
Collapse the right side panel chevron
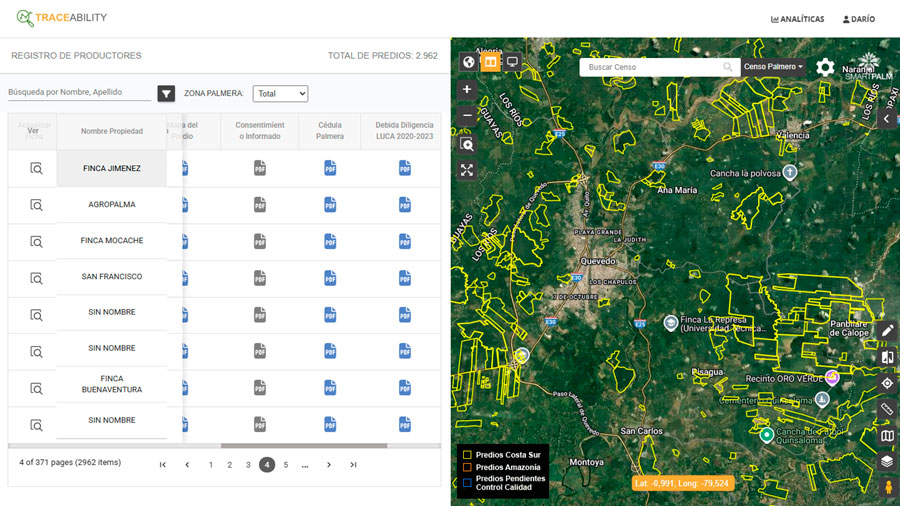[x=886, y=118]
